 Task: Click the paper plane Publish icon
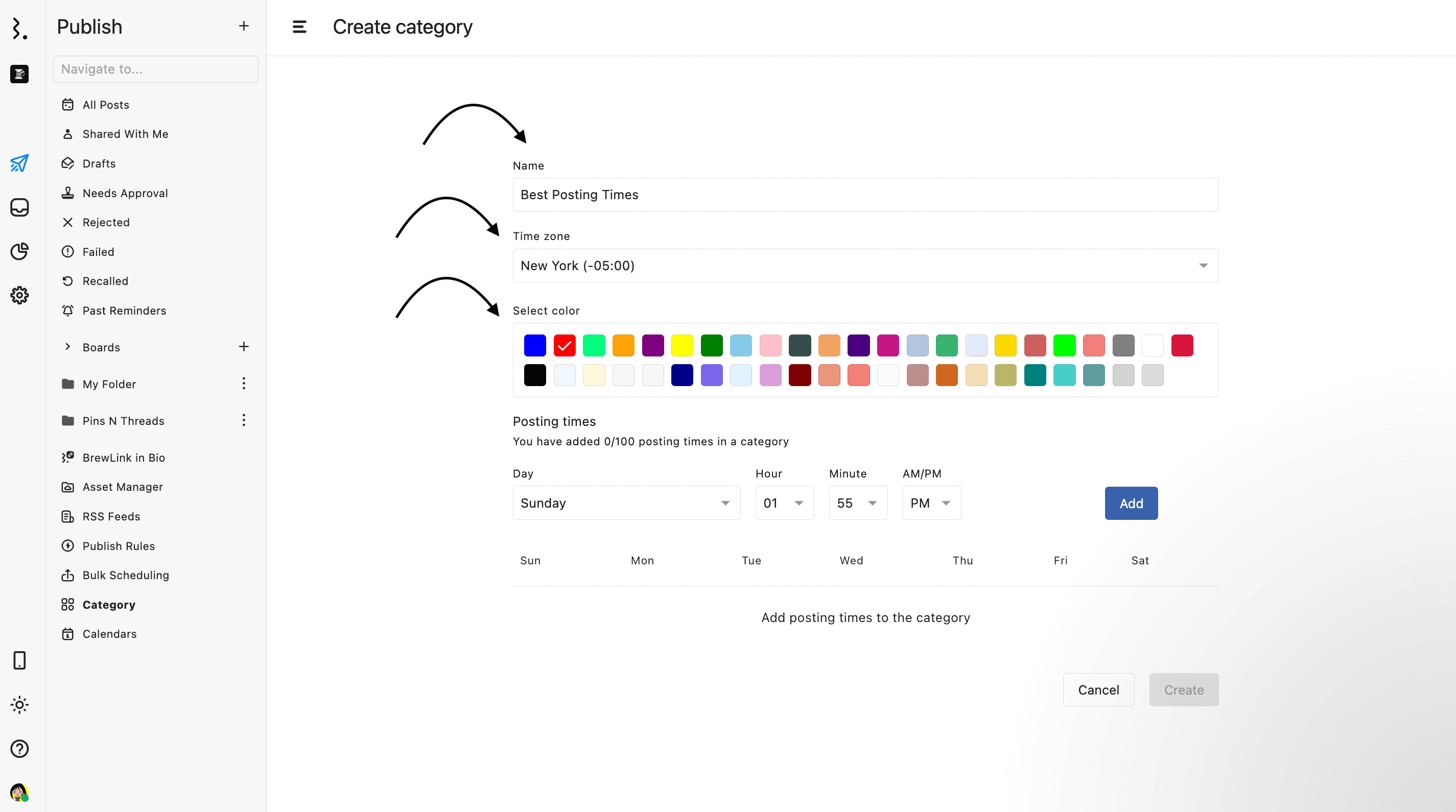19,163
